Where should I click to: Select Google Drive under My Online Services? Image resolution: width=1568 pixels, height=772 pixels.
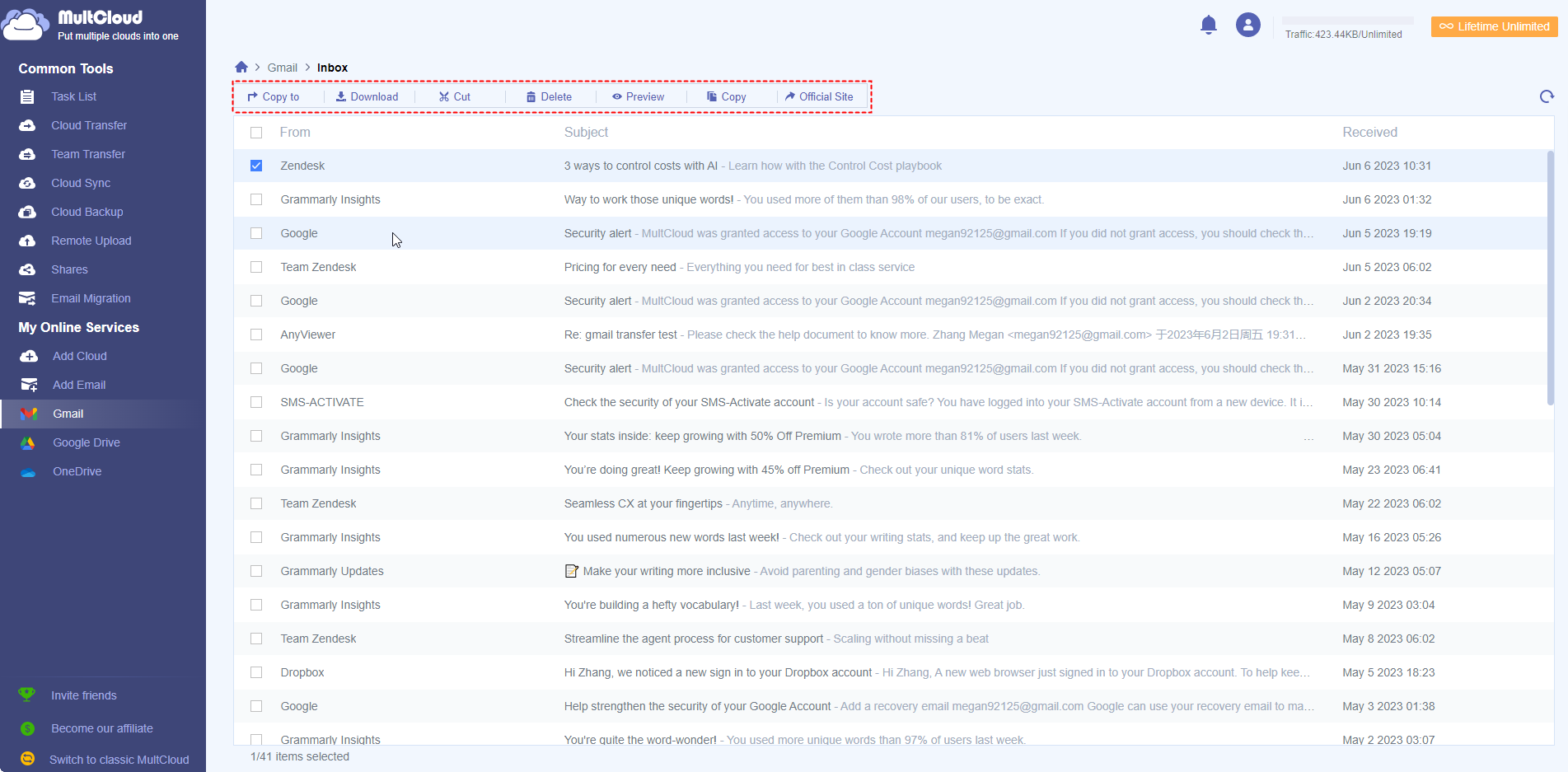87,442
